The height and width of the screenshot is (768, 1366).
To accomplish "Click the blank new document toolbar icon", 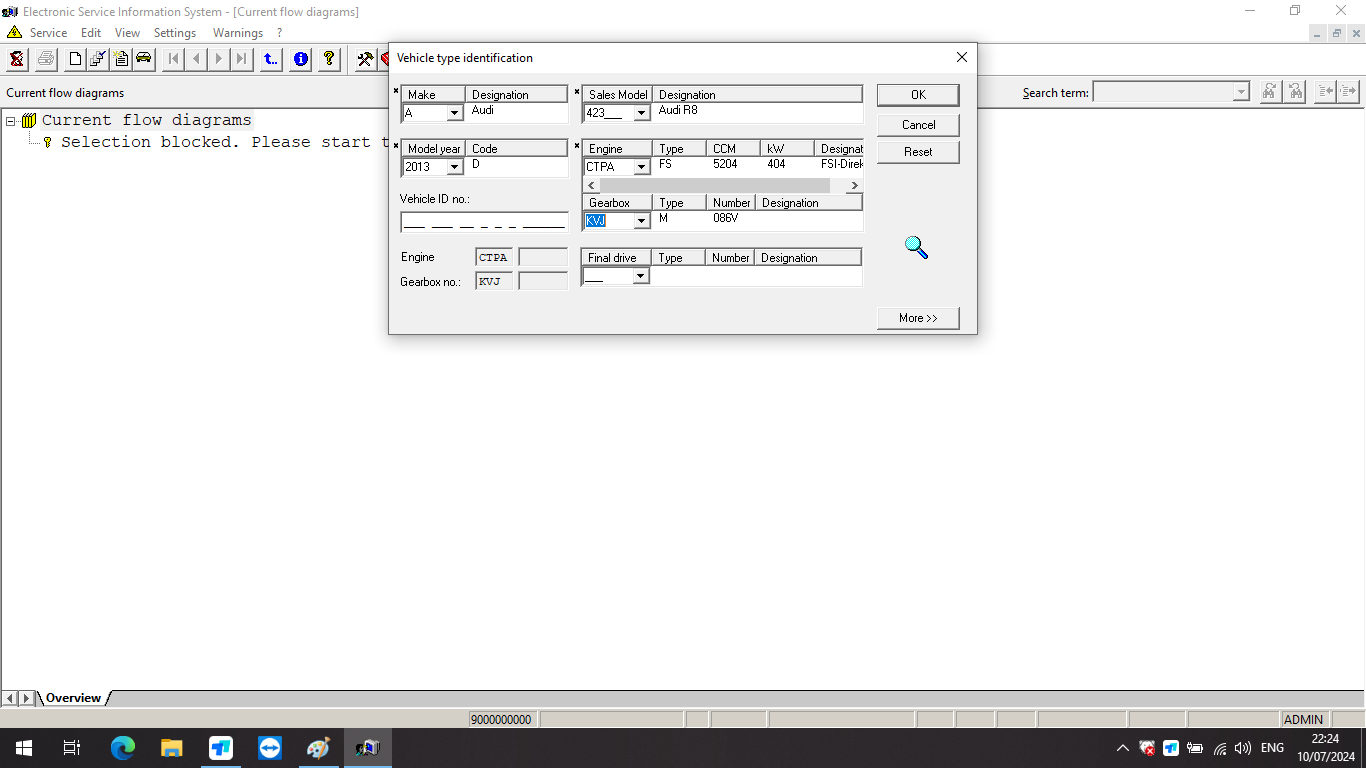I will [75, 59].
